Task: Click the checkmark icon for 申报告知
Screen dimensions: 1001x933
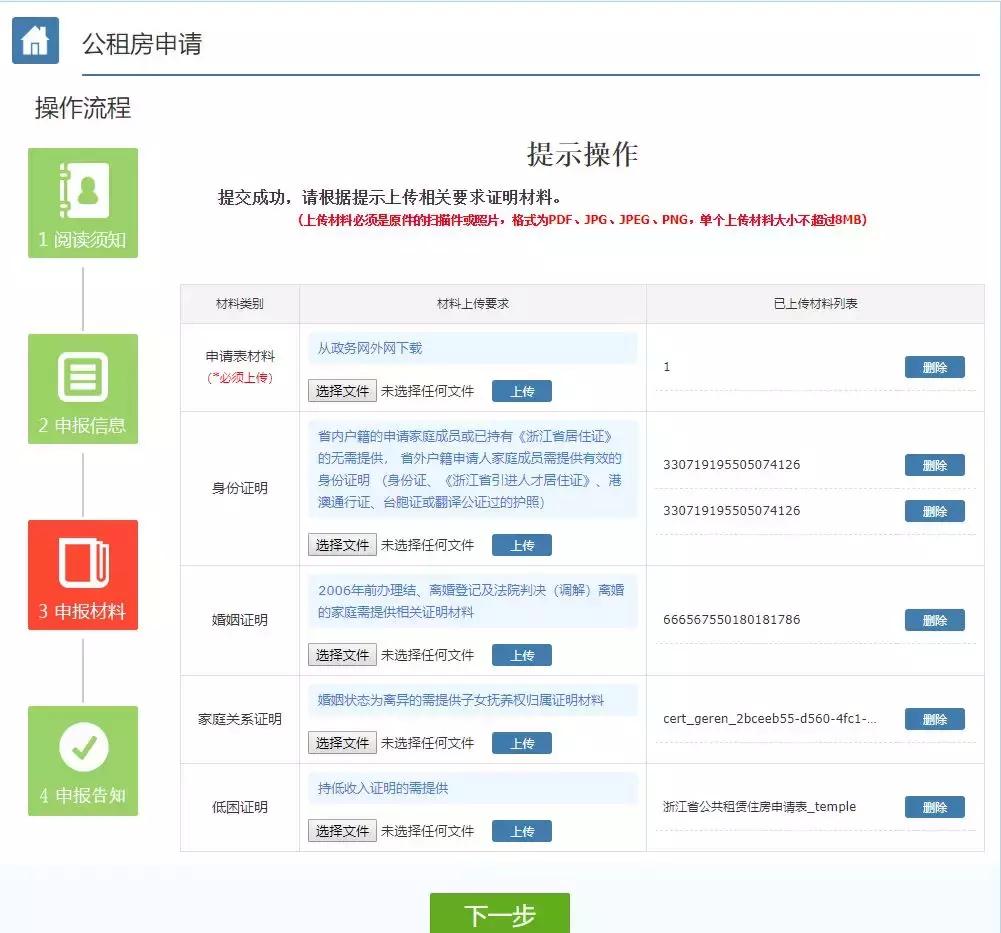Action: pyautogui.click(x=83, y=748)
